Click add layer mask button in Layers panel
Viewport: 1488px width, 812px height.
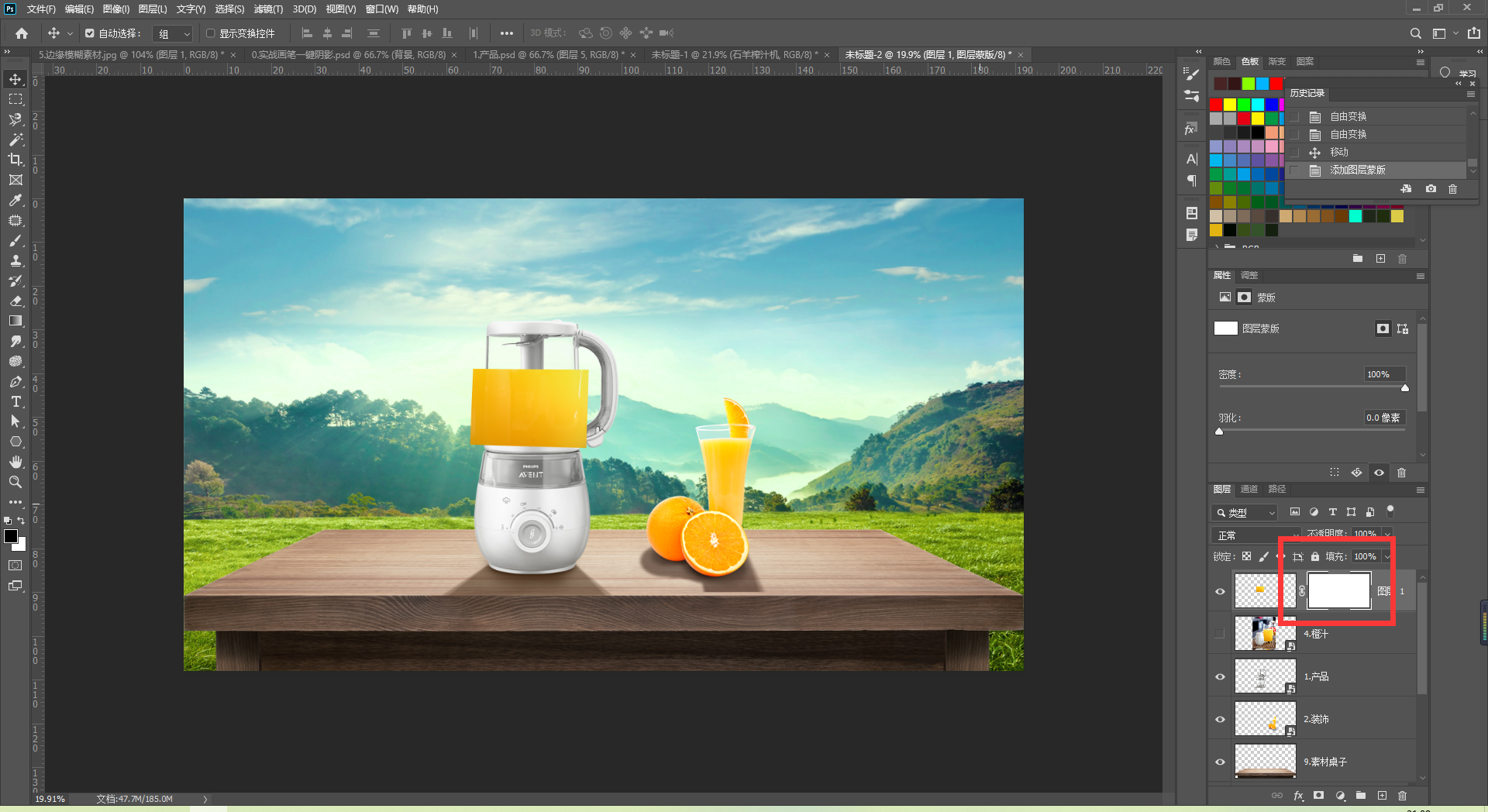pyautogui.click(x=1318, y=796)
